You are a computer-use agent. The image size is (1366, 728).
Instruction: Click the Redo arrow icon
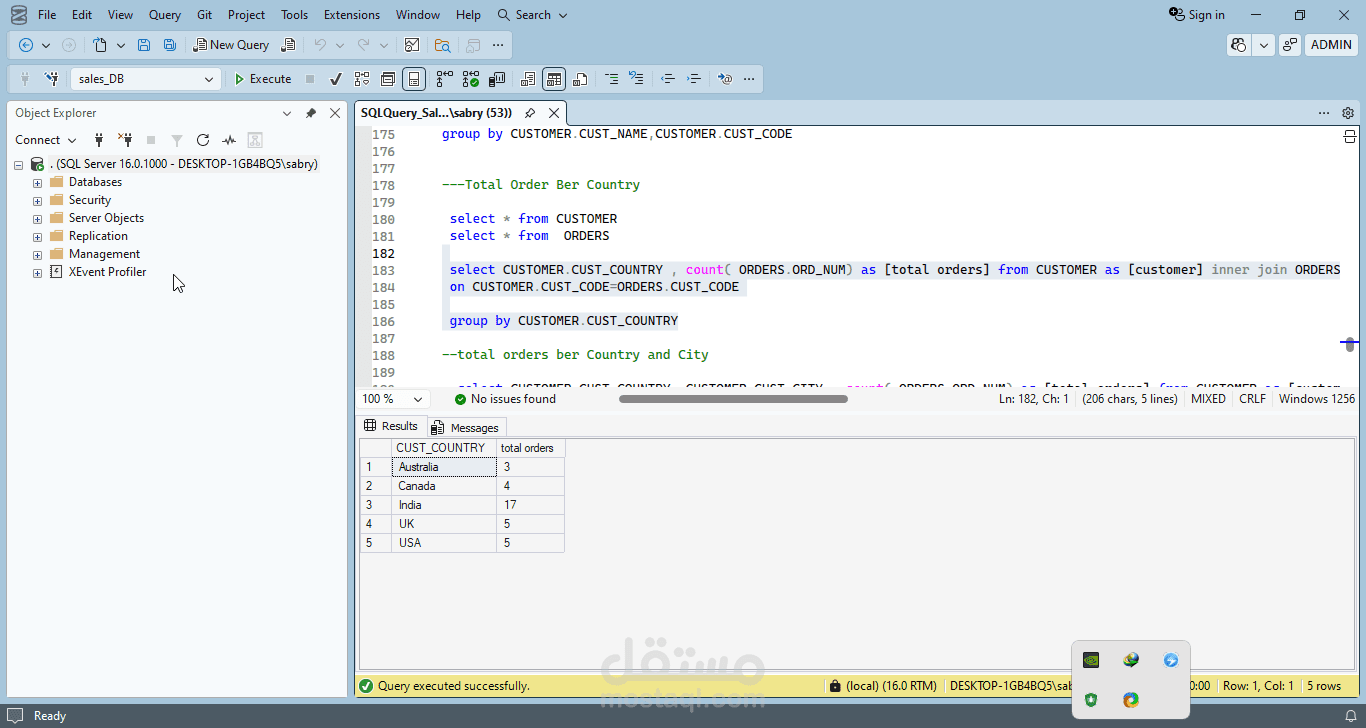(x=364, y=45)
